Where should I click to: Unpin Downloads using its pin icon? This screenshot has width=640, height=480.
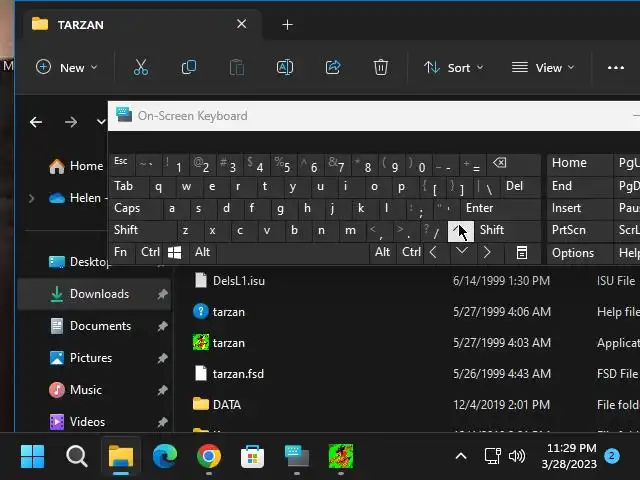point(162,294)
